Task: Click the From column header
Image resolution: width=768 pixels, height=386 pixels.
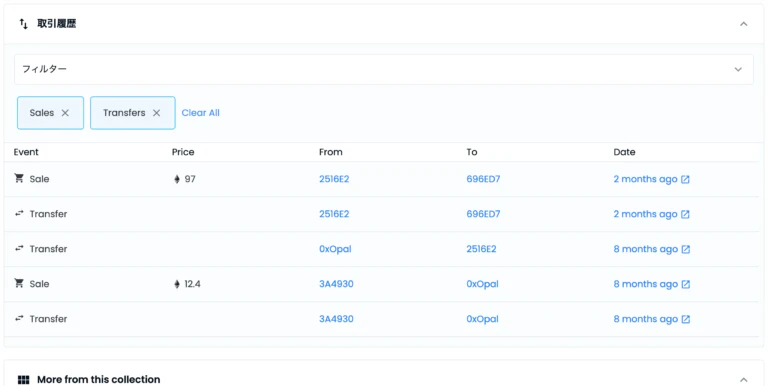Action: [331, 152]
